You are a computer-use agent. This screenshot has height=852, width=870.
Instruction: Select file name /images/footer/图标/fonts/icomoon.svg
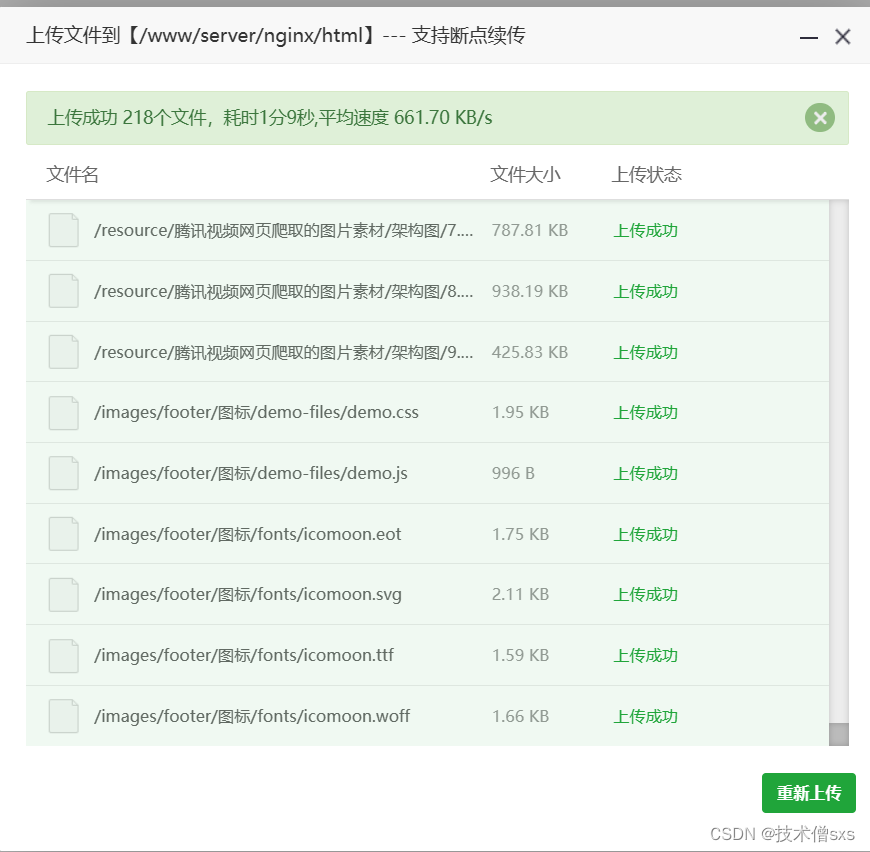click(x=247, y=595)
